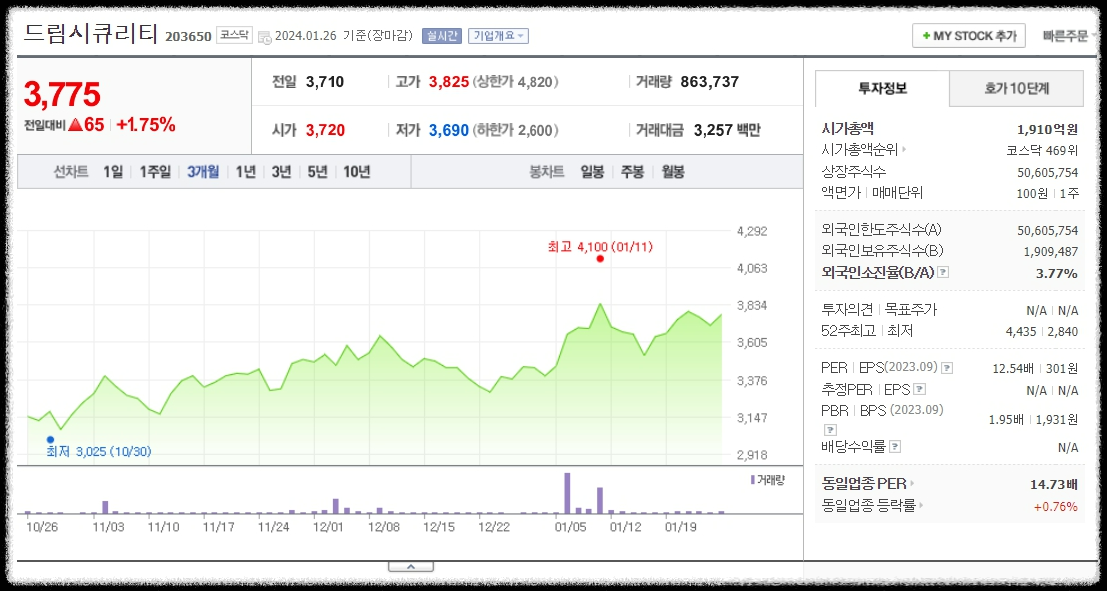
Task: Click the blue low dot at 최저 3,025
Action: (x=50, y=439)
